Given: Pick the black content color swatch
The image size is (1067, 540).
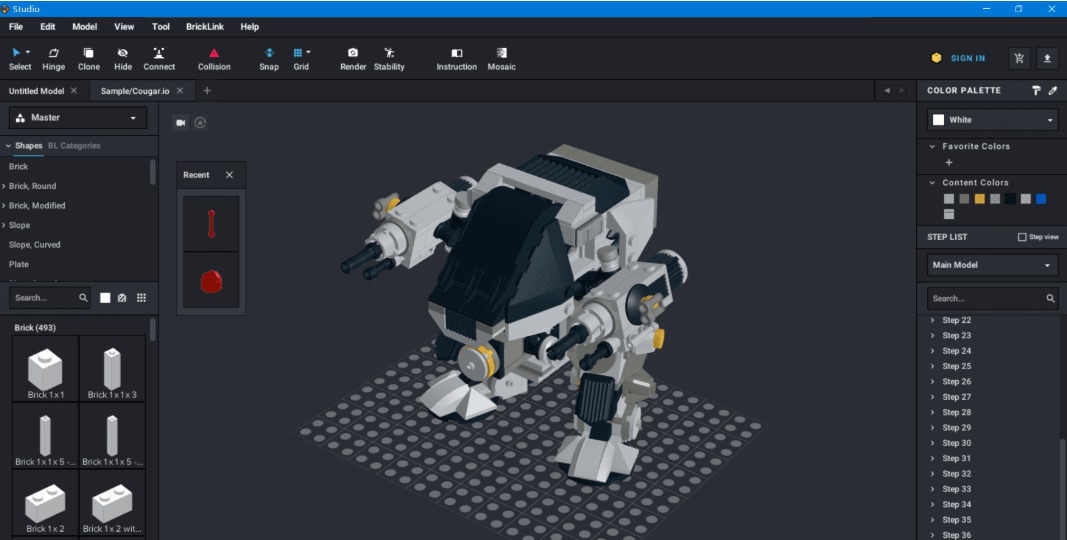Looking at the screenshot, I should 1010,199.
